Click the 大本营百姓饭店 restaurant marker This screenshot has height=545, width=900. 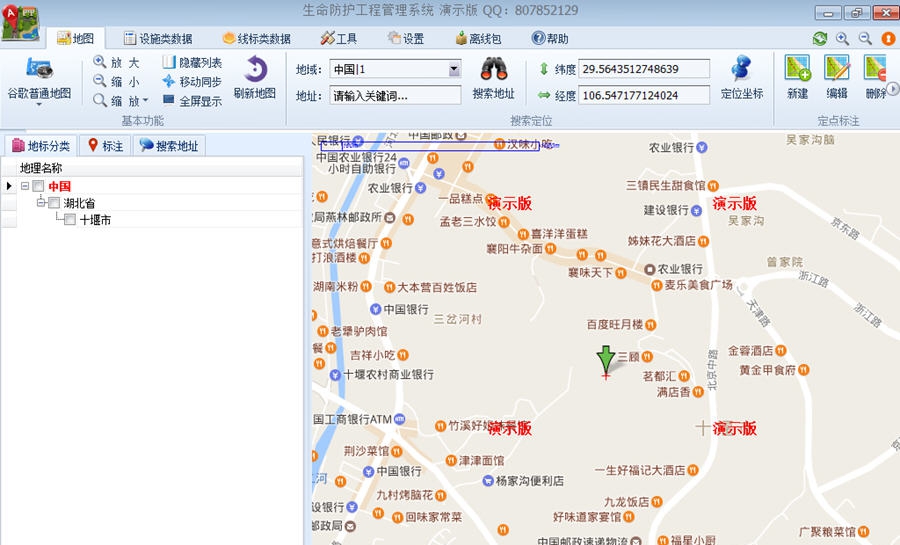click(389, 287)
